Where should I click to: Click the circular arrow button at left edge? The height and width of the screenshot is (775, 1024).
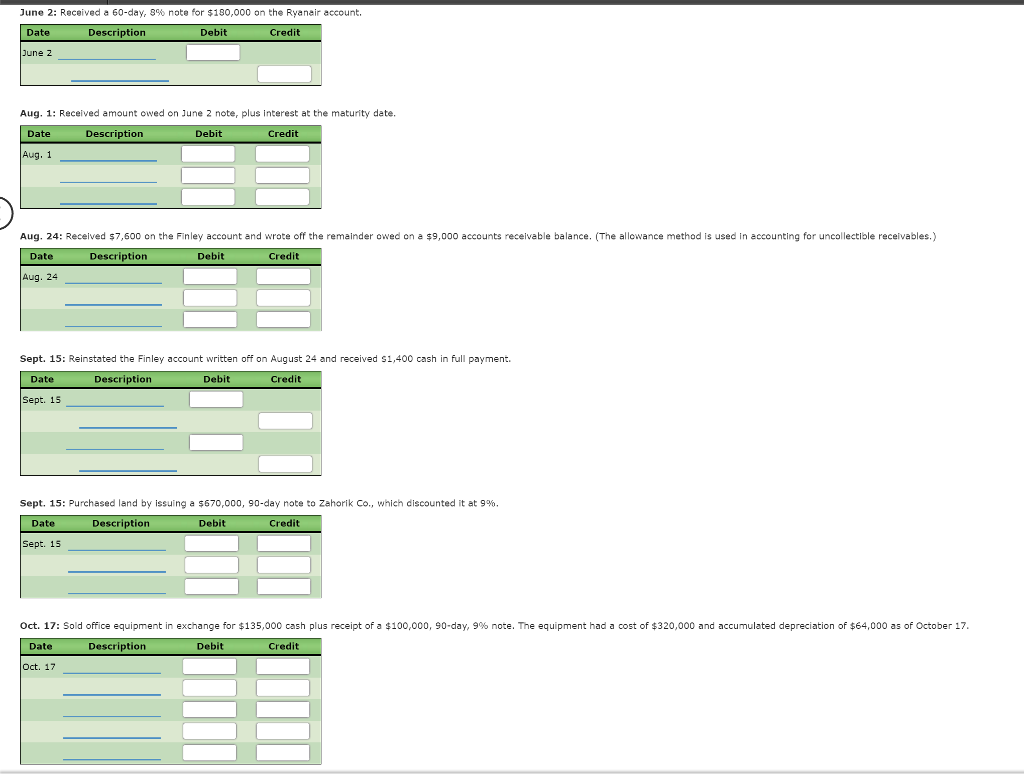pos(3,213)
